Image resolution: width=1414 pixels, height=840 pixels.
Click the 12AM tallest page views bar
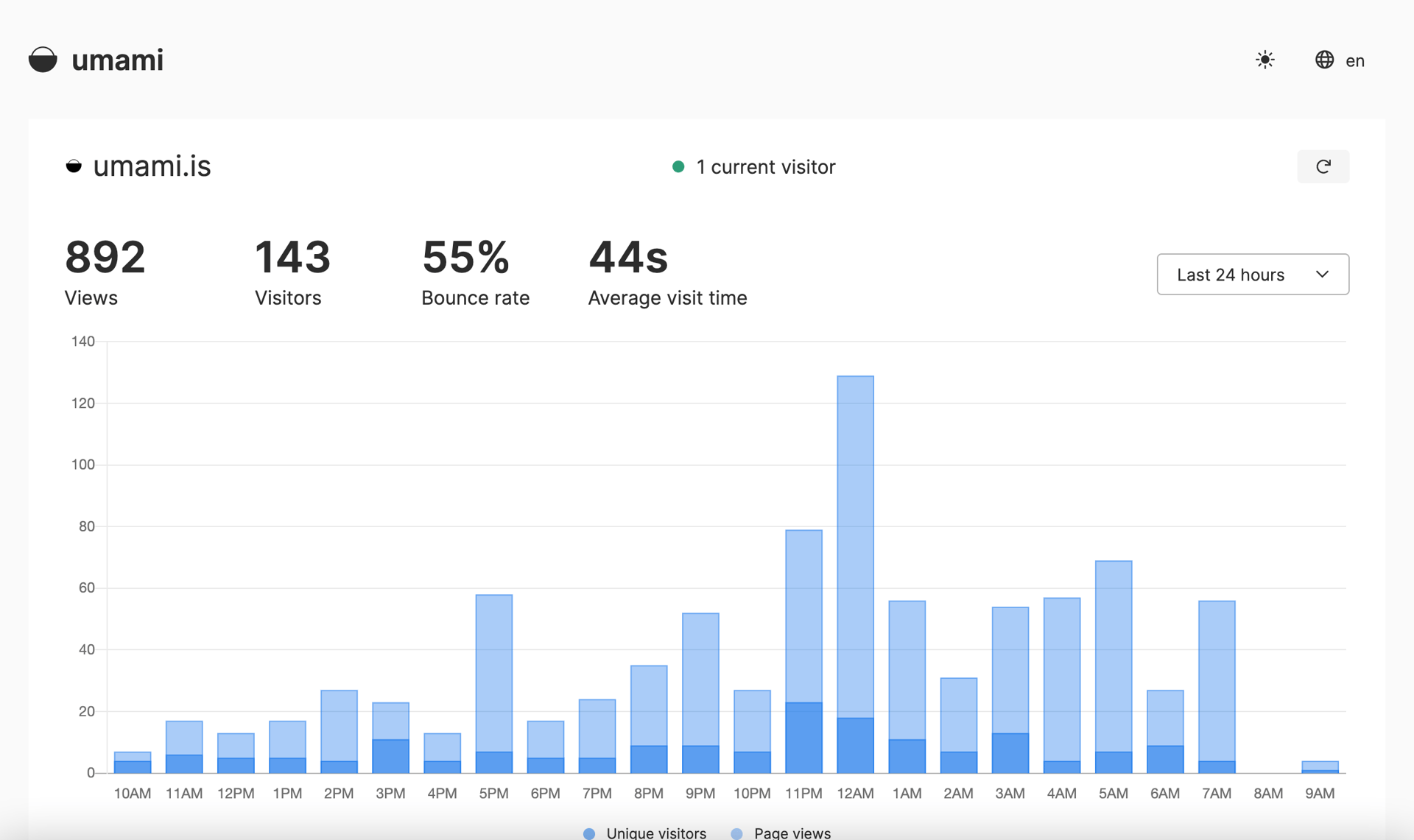tap(855, 545)
